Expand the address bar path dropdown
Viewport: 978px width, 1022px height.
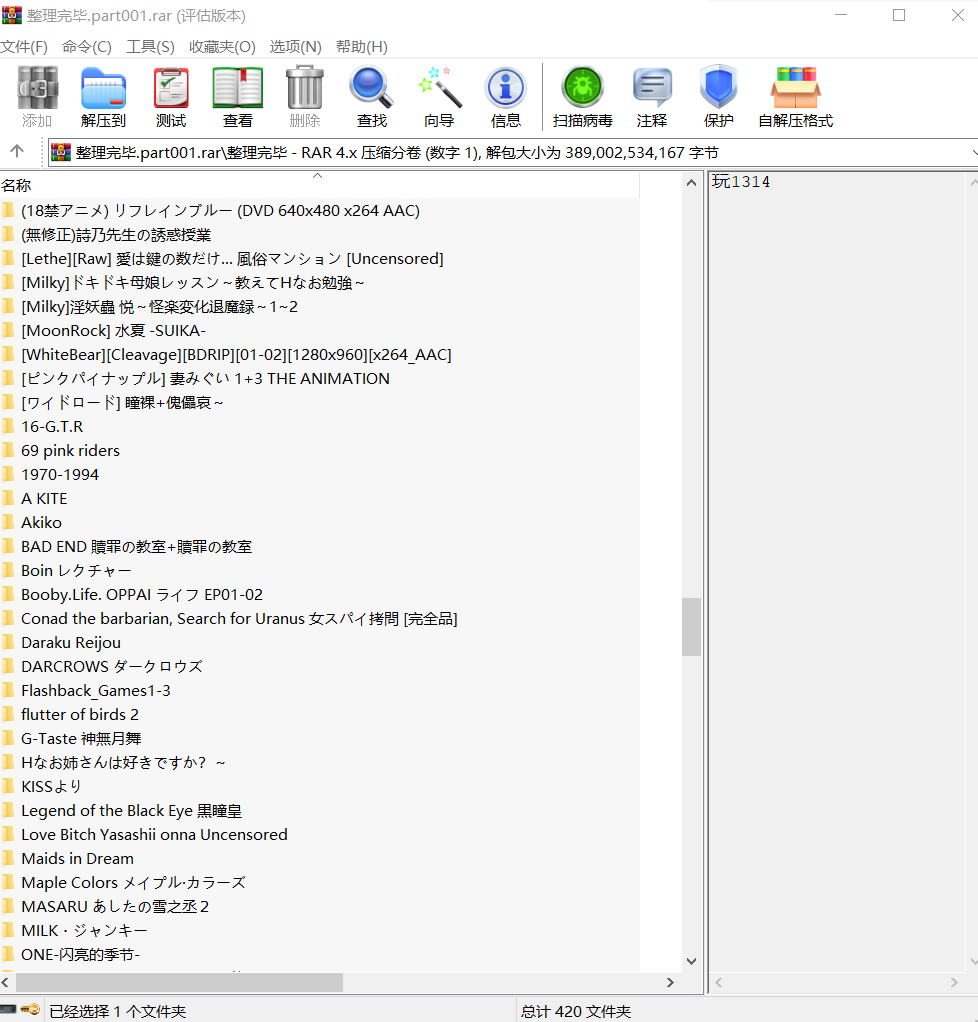tap(974, 153)
